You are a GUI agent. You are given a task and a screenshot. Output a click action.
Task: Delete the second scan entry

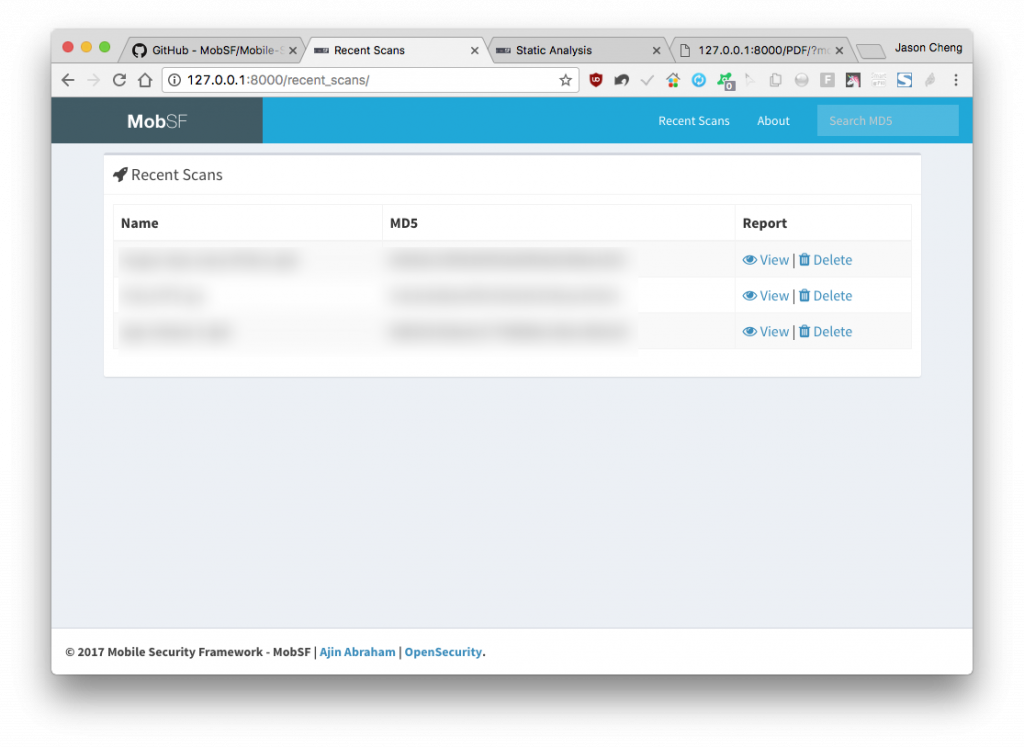pos(825,296)
